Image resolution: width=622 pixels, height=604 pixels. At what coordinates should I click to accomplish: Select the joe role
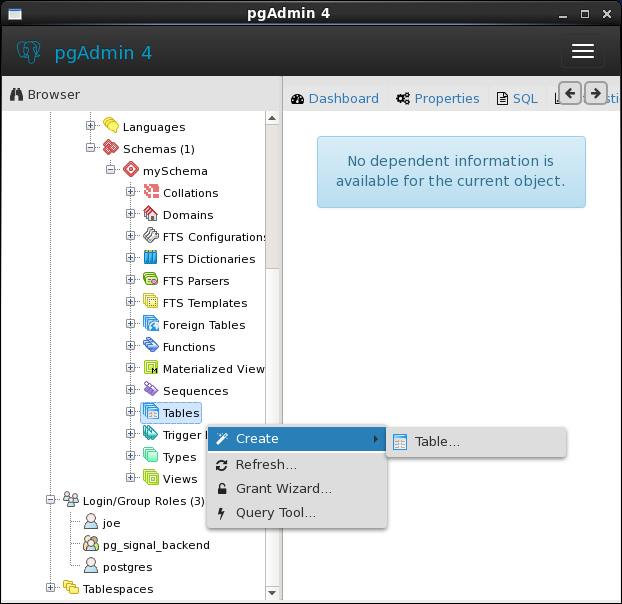click(x=111, y=523)
